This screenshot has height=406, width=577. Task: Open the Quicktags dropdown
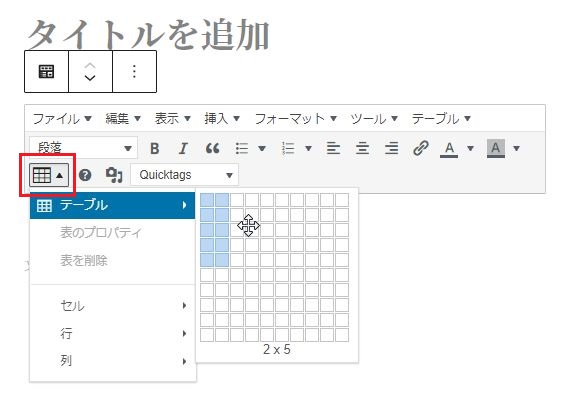(184, 175)
